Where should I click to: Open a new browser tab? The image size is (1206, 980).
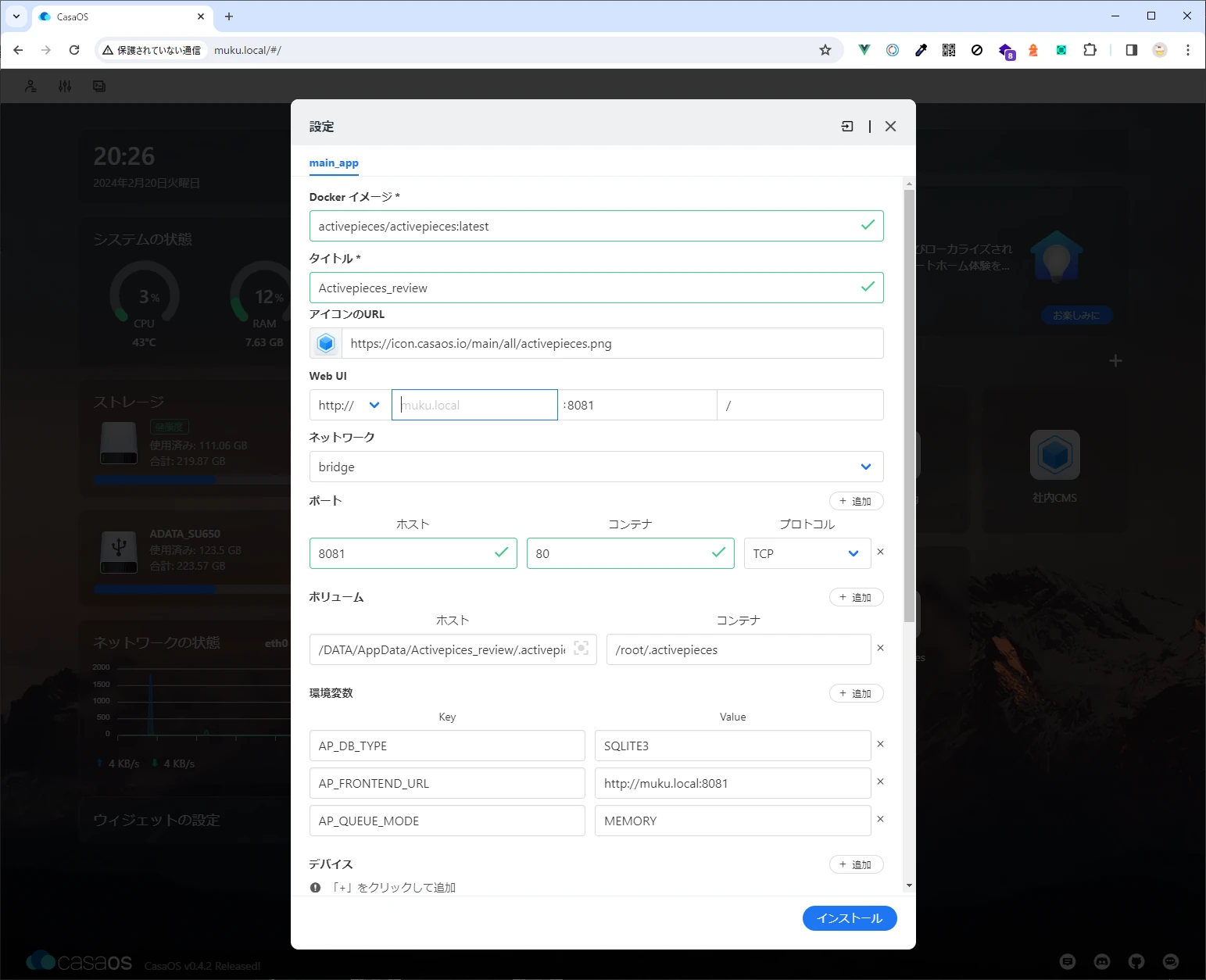(229, 16)
